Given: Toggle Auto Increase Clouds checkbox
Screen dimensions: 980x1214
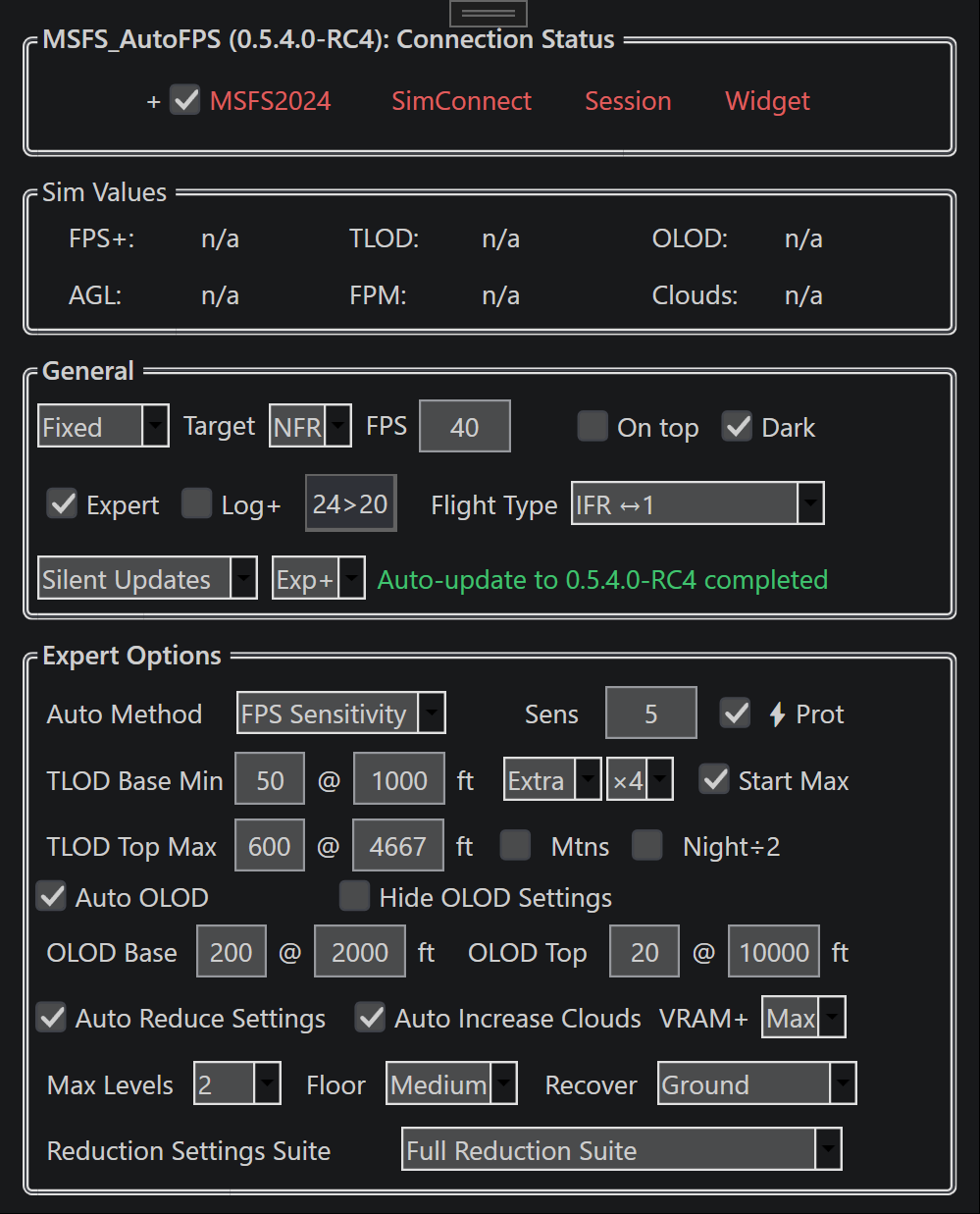Looking at the screenshot, I should pos(370,1017).
